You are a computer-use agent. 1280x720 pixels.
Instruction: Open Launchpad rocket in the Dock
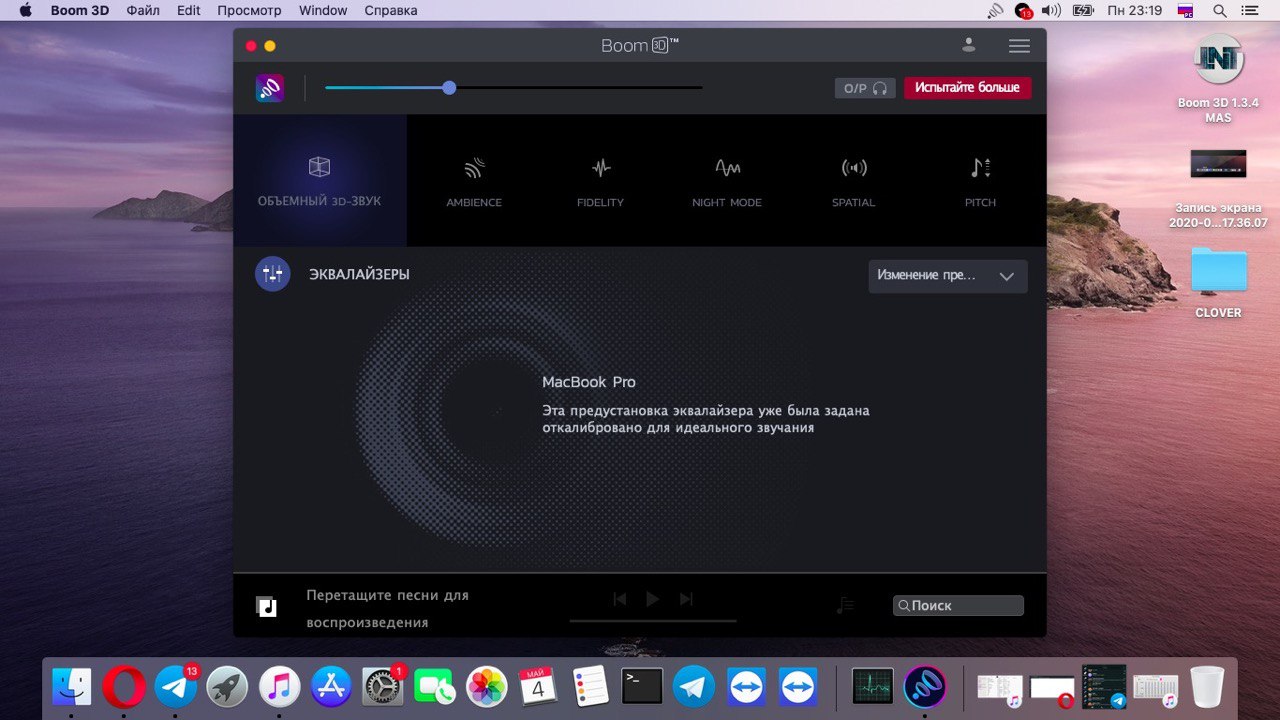(x=228, y=687)
